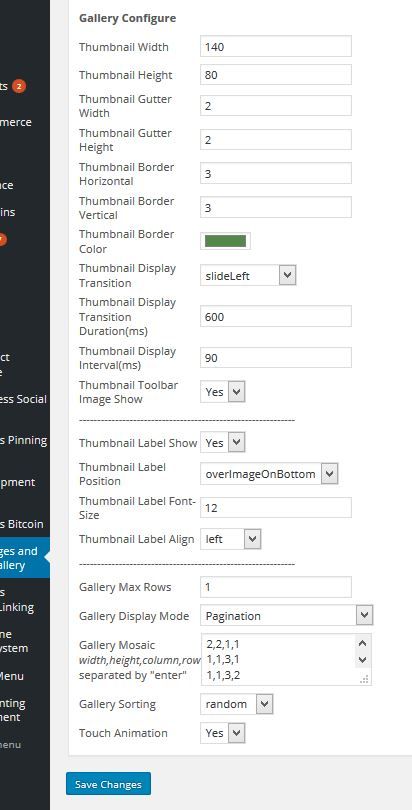Open the Pinning item in the sidebar menu
This screenshot has height=810, width=412.
pos(23,440)
